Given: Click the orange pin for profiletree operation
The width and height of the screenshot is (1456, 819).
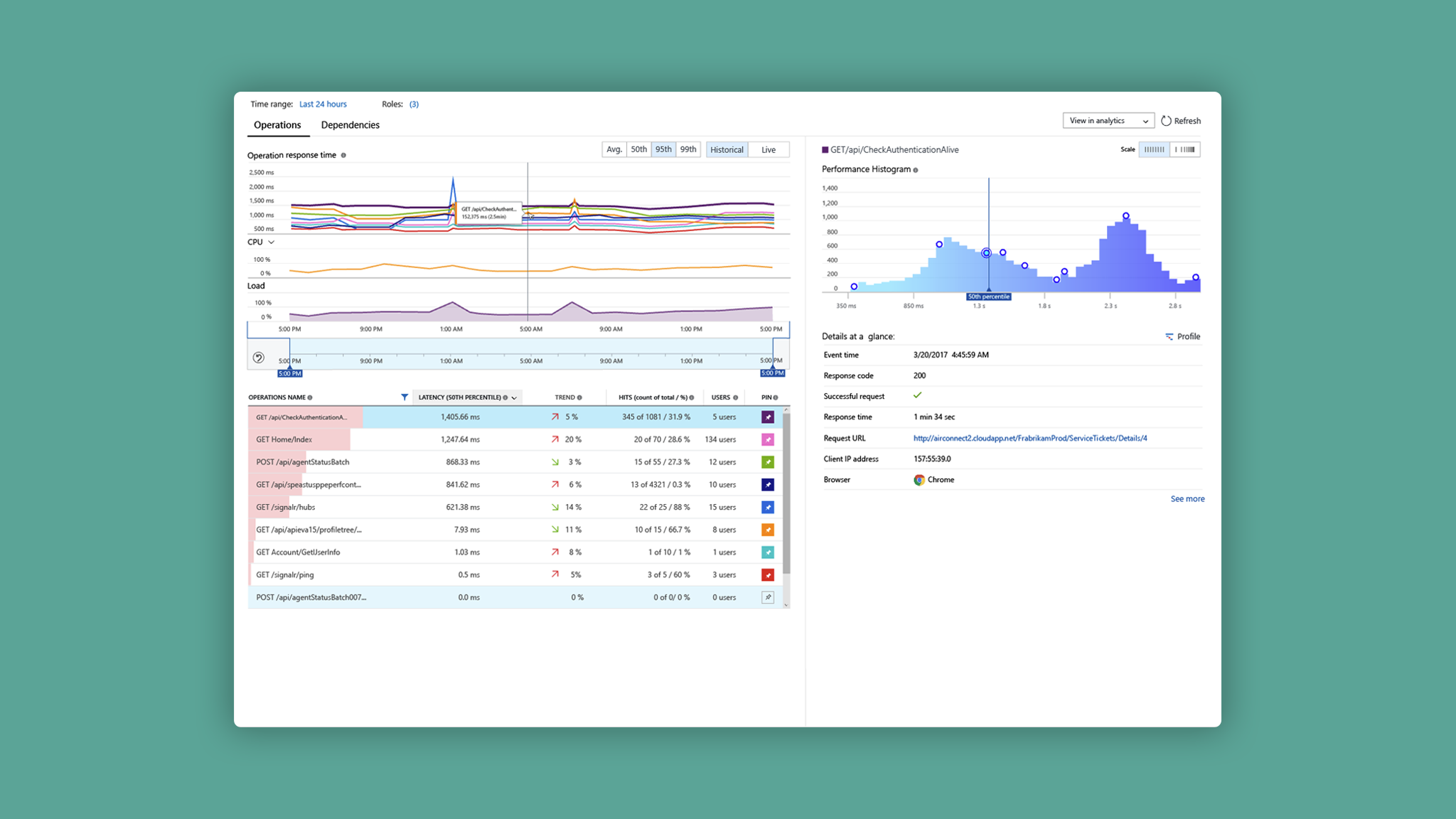Looking at the screenshot, I should [768, 530].
